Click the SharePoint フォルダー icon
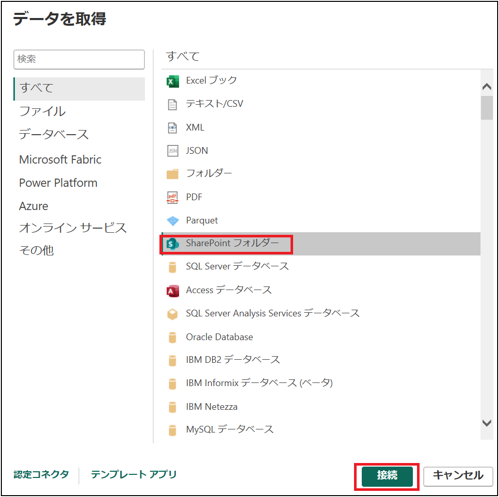 pos(172,244)
